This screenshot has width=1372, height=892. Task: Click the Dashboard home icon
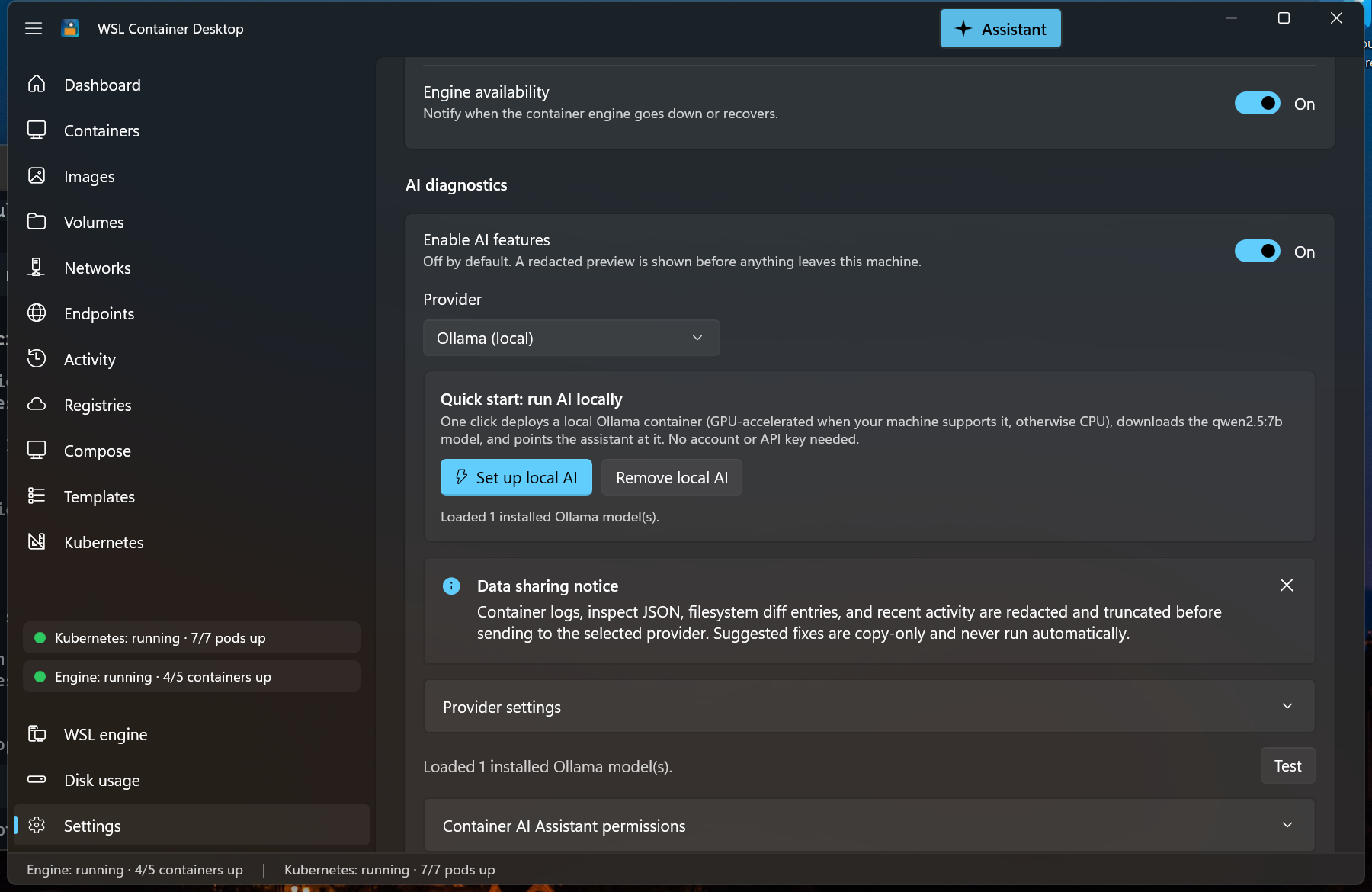pos(37,84)
